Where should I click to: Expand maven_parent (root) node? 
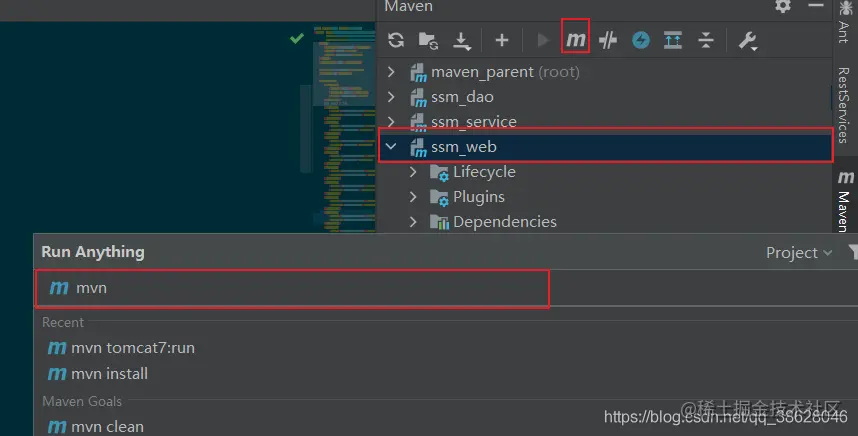click(x=391, y=72)
